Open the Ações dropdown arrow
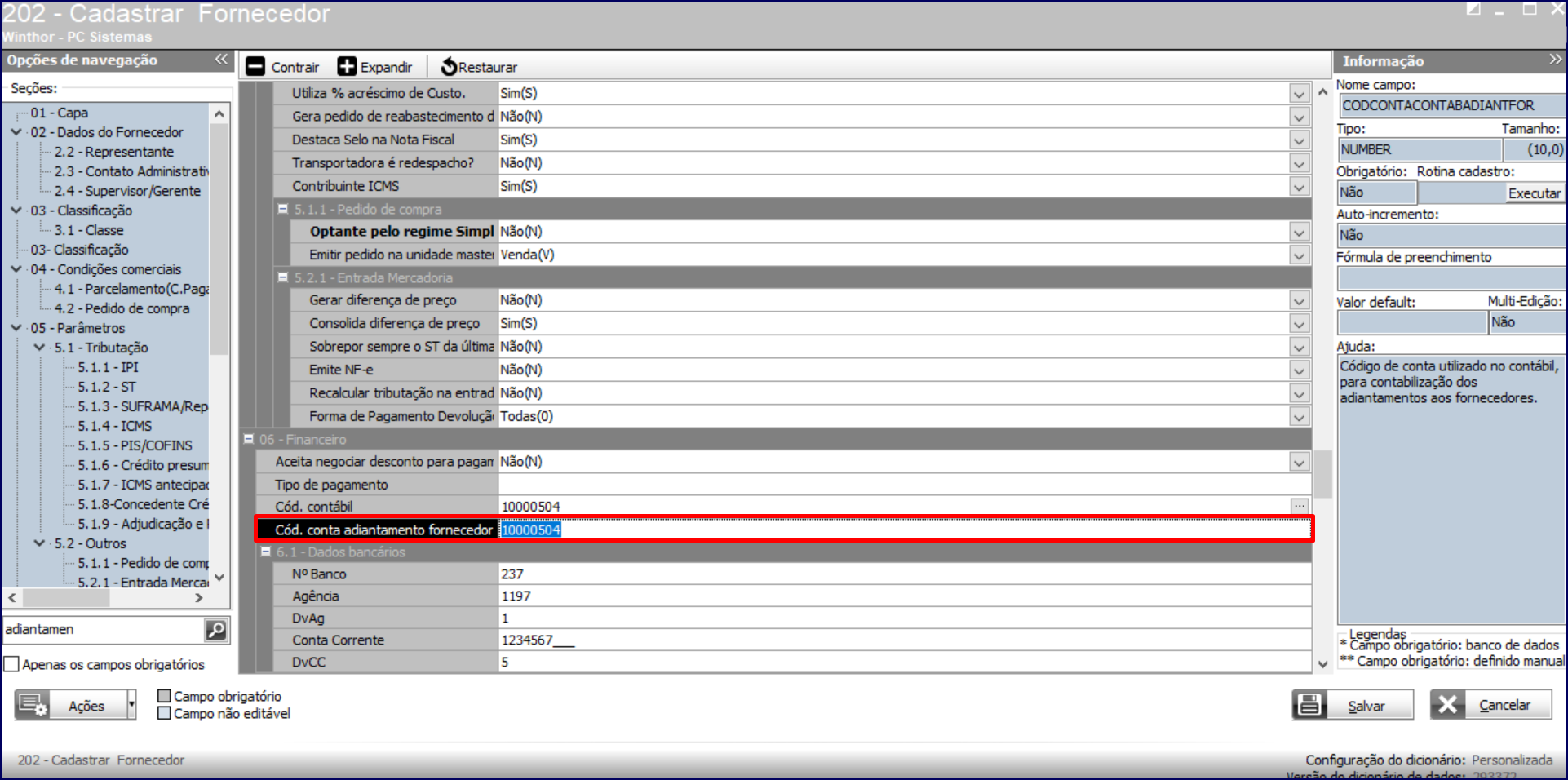 pos(131,706)
